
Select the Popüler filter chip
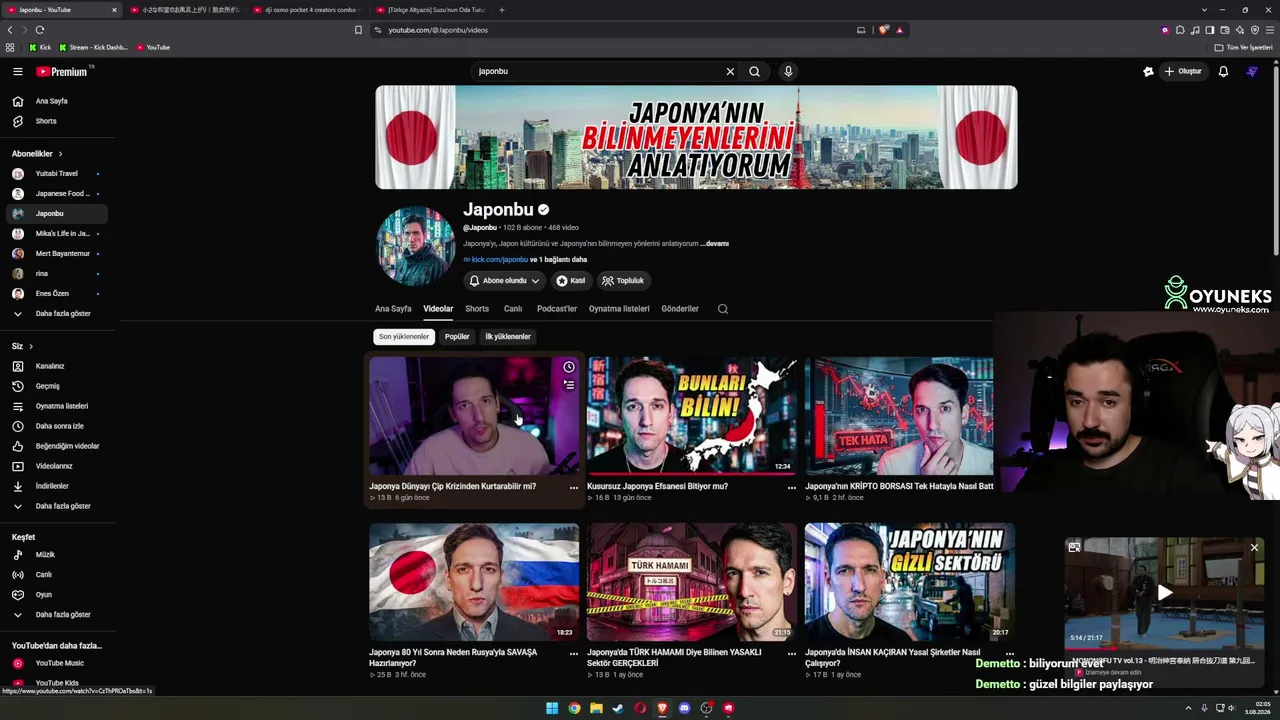click(x=457, y=337)
